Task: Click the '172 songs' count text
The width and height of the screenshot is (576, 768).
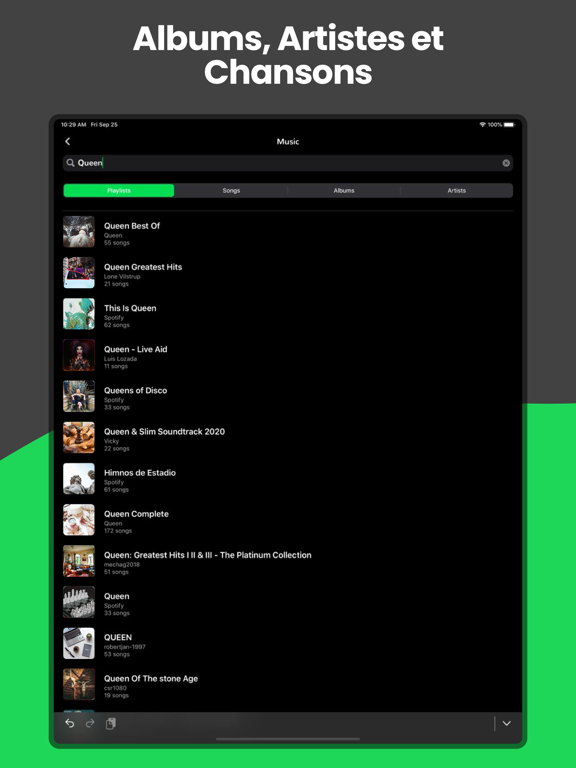Action: click(118, 531)
